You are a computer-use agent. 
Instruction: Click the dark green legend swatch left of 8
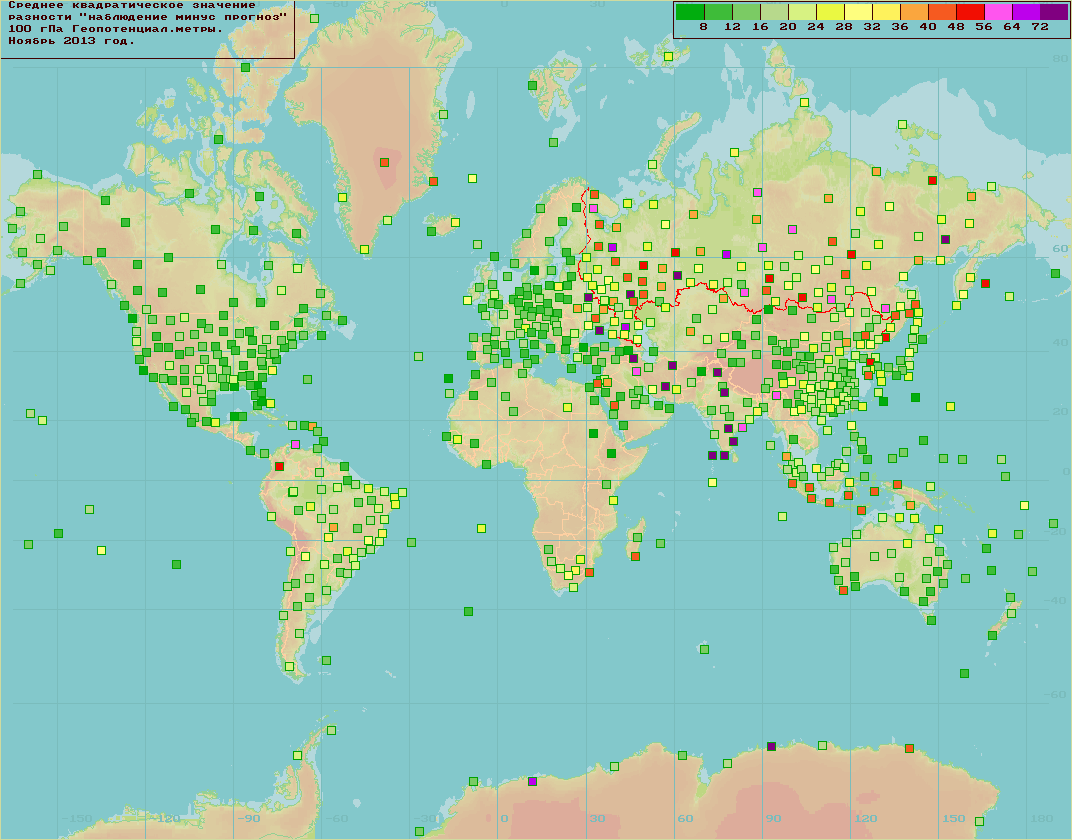click(x=690, y=12)
